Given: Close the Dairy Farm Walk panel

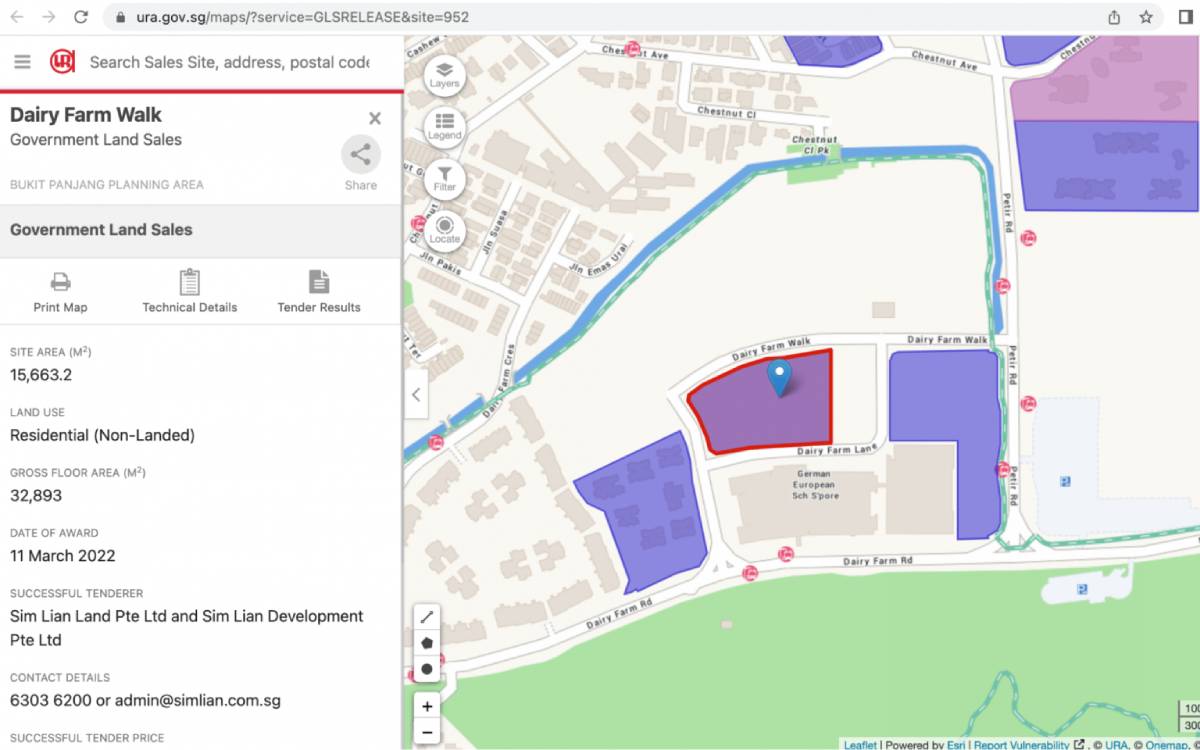Looking at the screenshot, I should pos(375,118).
